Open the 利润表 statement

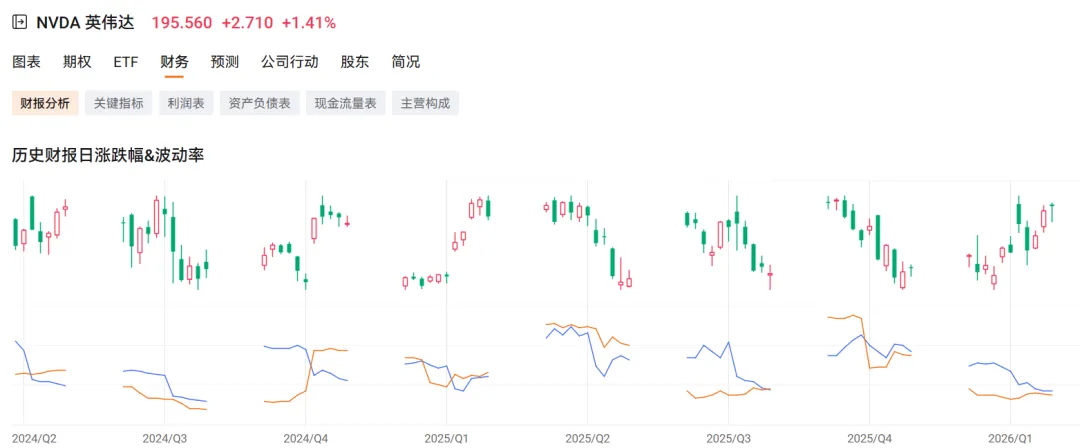click(185, 103)
